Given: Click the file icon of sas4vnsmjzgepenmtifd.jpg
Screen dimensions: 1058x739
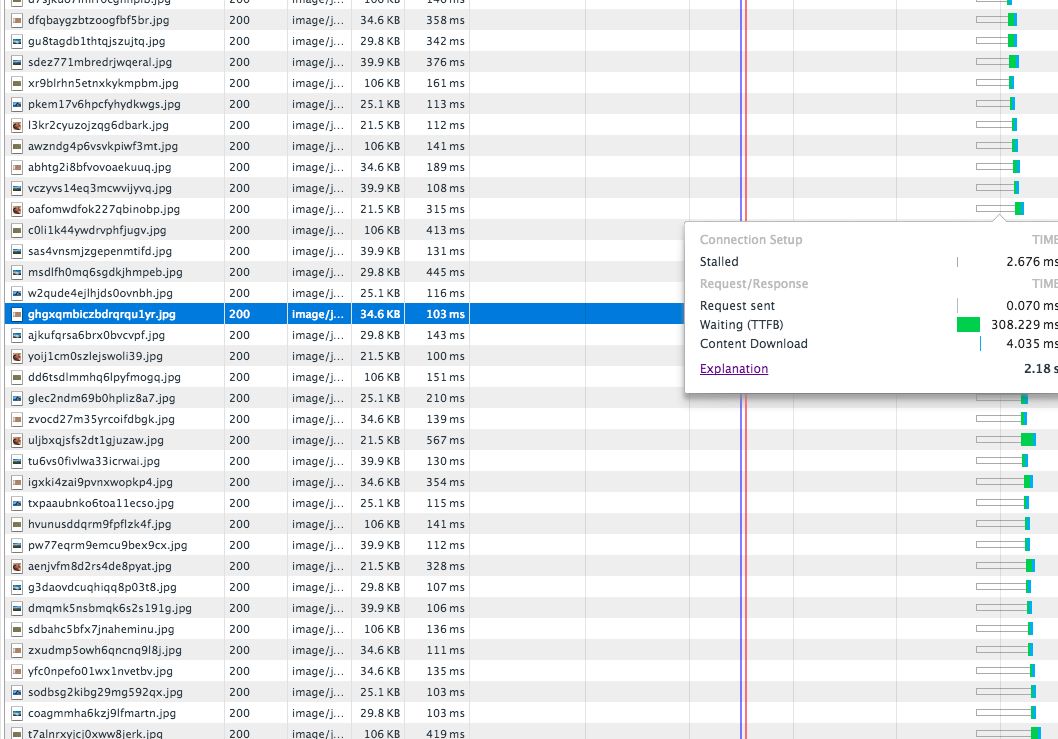Looking at the screenshot, I should point(17,251).
